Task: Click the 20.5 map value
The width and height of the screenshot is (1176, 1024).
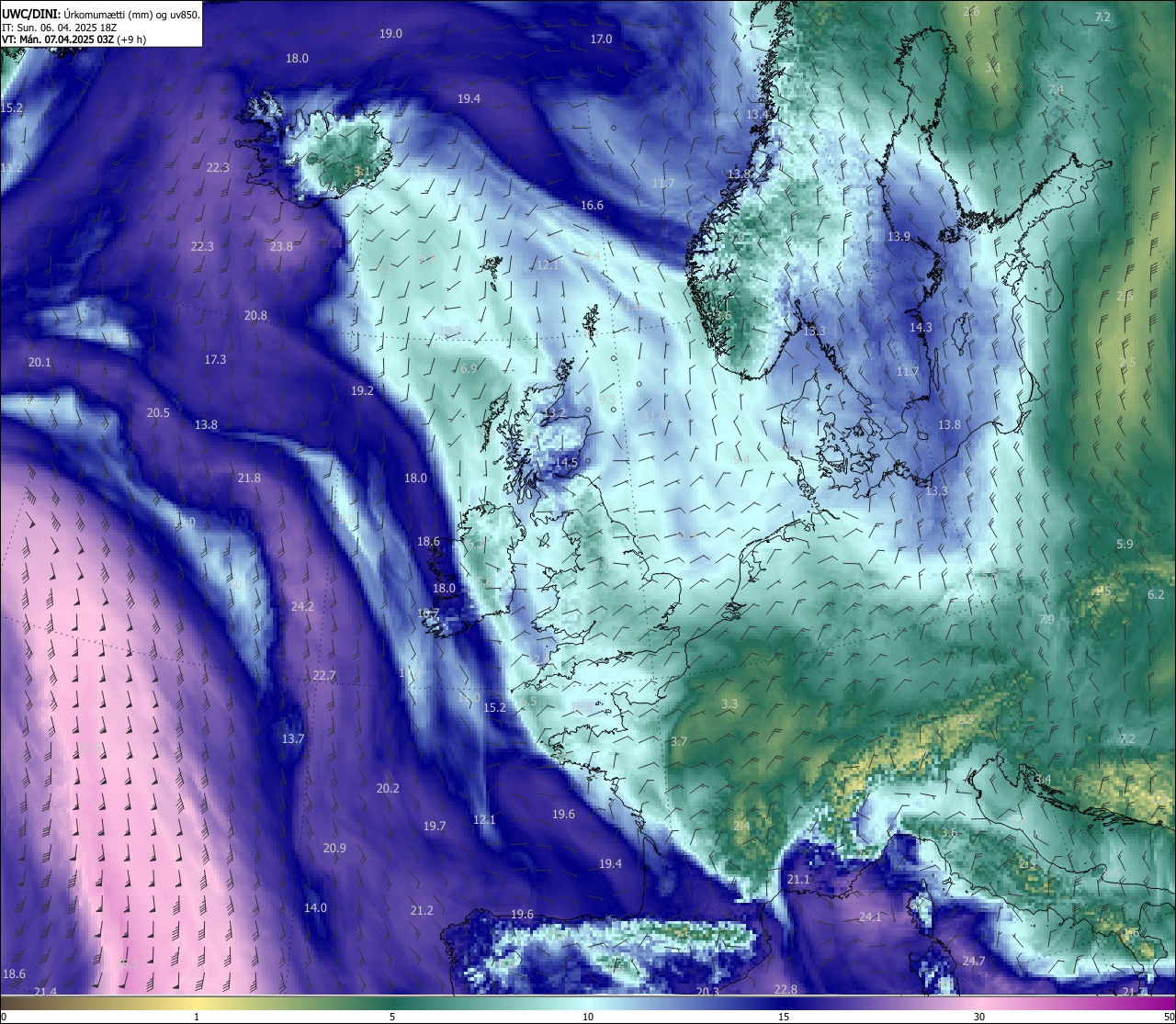Action: point(158,412)
